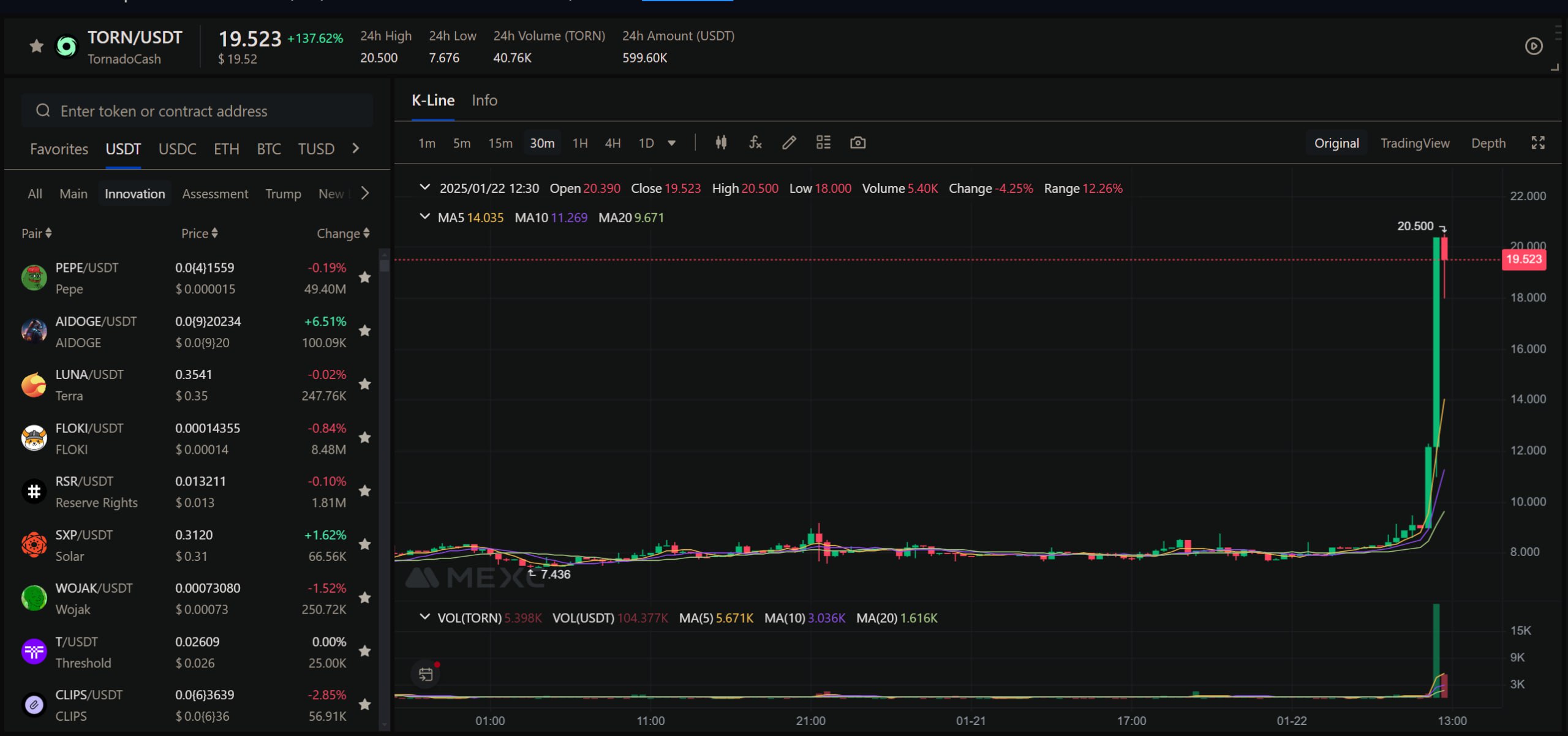
Task: Toggle favorite star for LUNA/USDT
Action: click(x=364, y=385)
